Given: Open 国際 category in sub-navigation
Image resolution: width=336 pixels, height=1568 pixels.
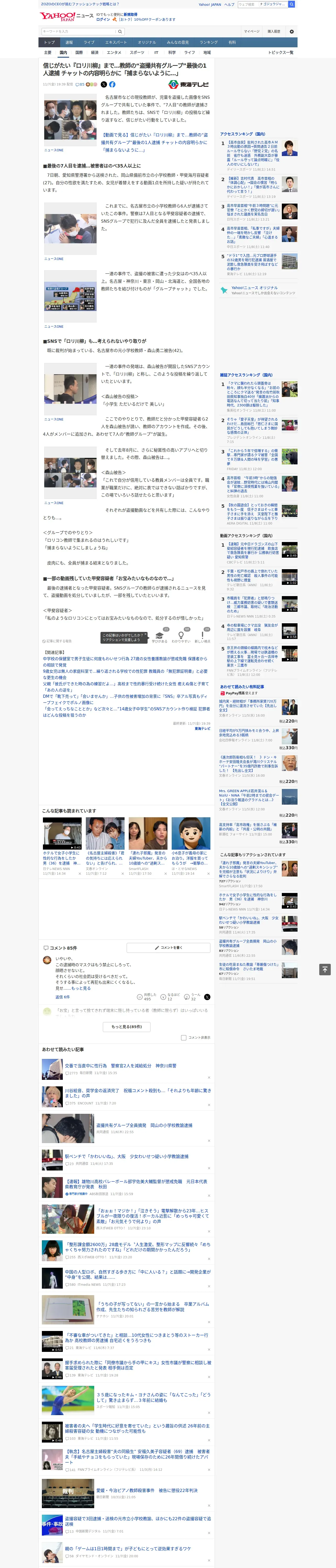Looking at the screenshot, I should [79, 52].
